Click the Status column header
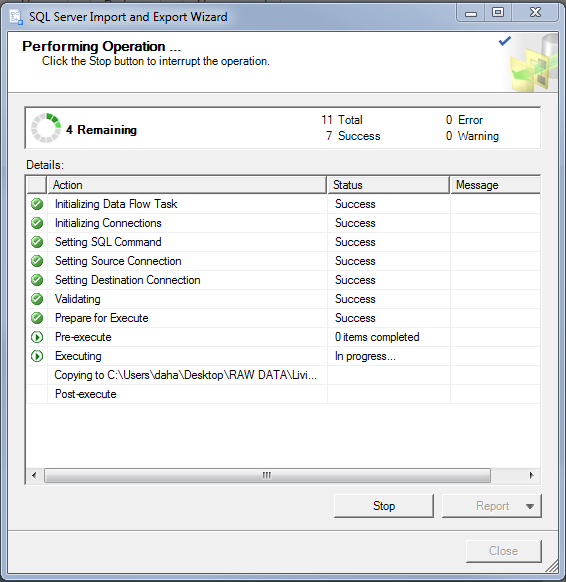The image size is (566, 582). tap(388, 185)
